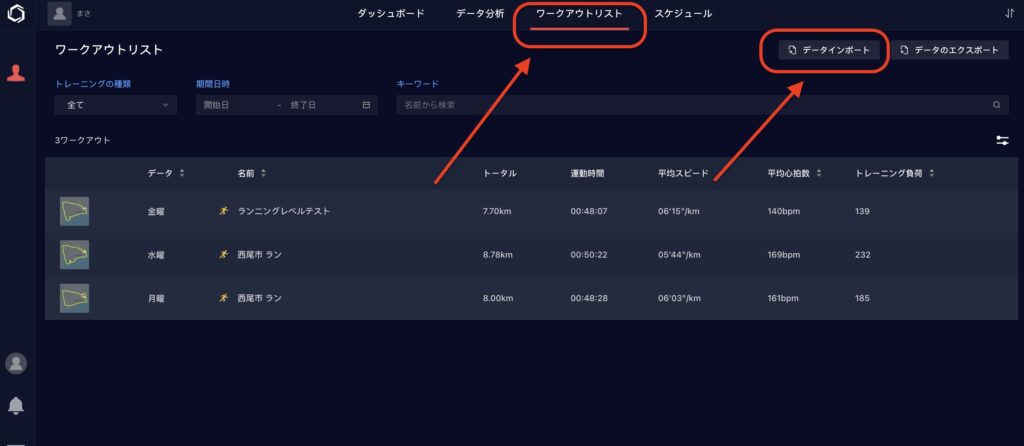Click the keyword search input field
Screen dimensions: 1024x446
690,104
